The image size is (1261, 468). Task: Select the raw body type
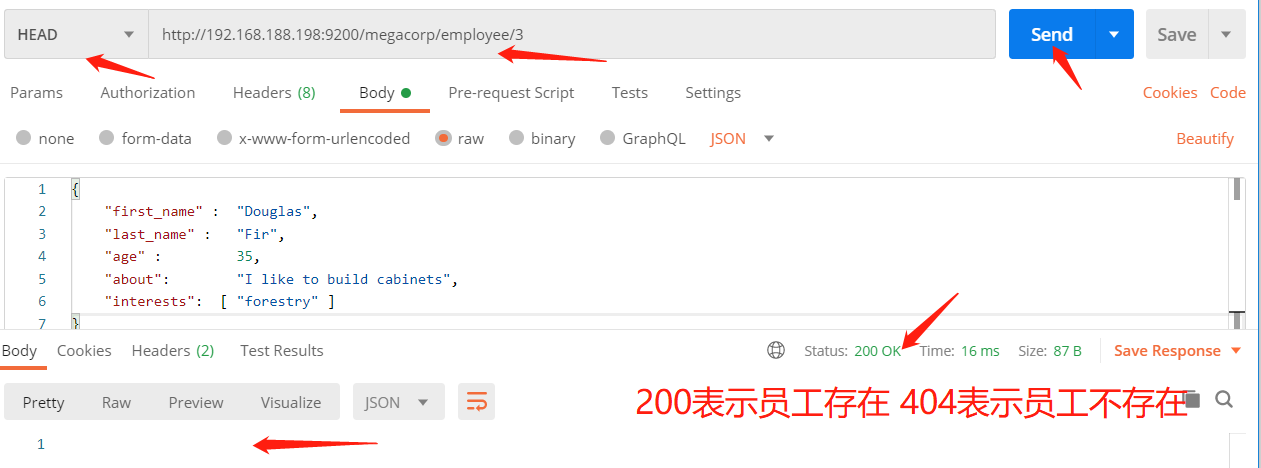460,138
